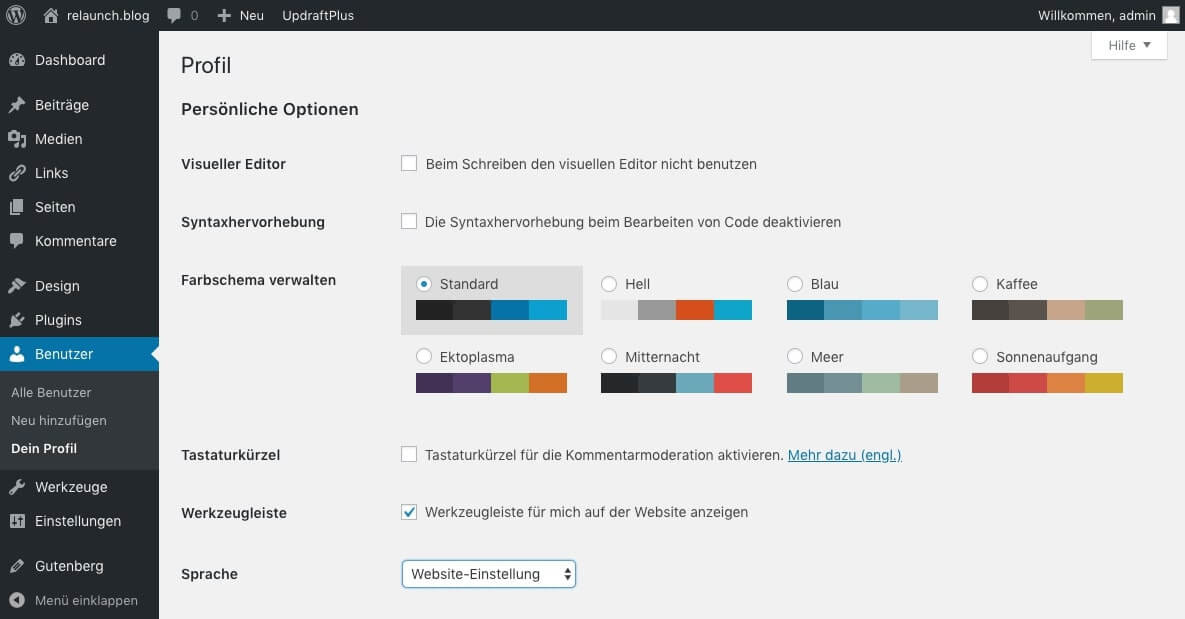Expand the Hilfe panel
The image size is (1185, 619).
coord(1128,45)
